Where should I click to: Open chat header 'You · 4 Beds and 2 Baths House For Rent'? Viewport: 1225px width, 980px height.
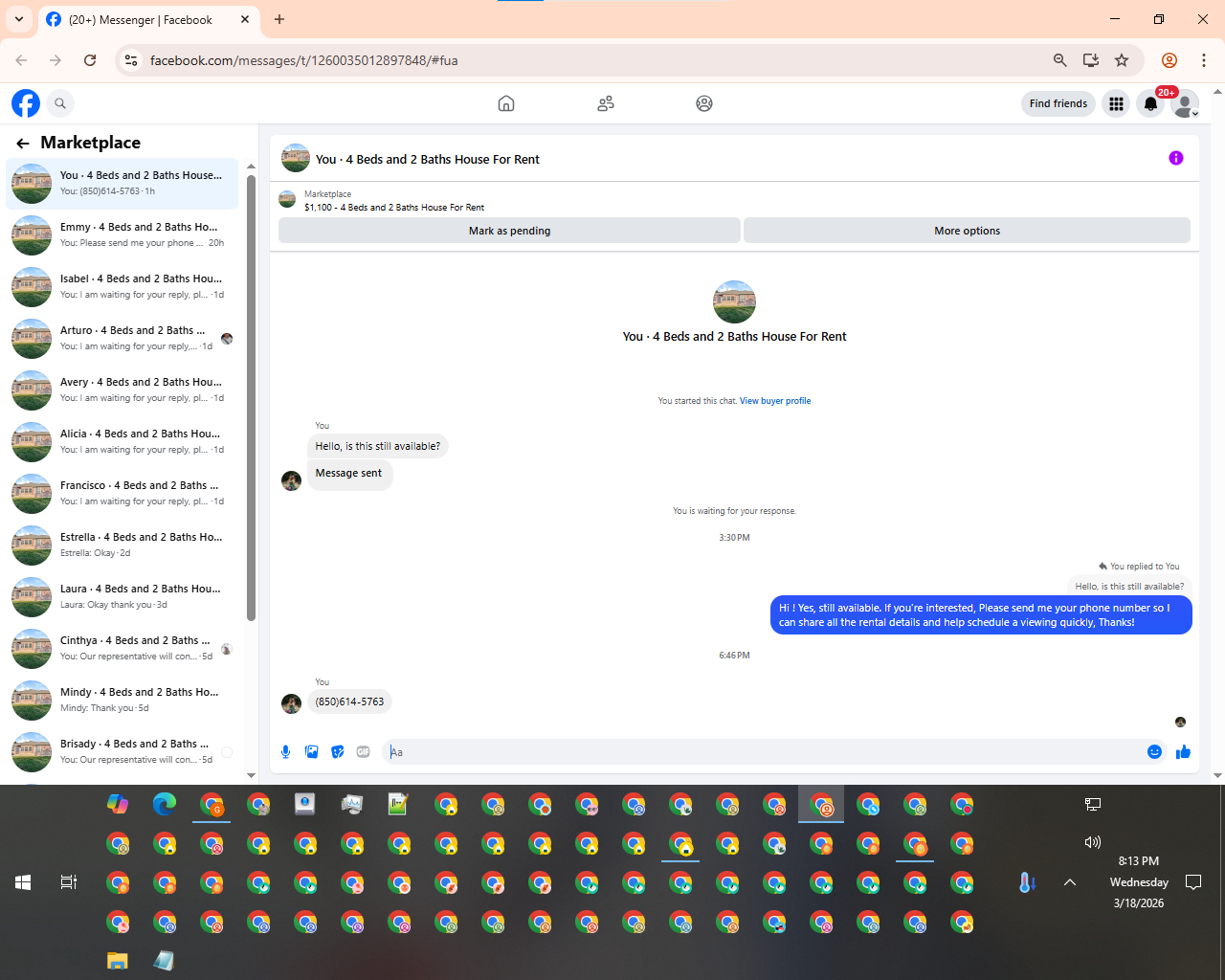point(428,160)
